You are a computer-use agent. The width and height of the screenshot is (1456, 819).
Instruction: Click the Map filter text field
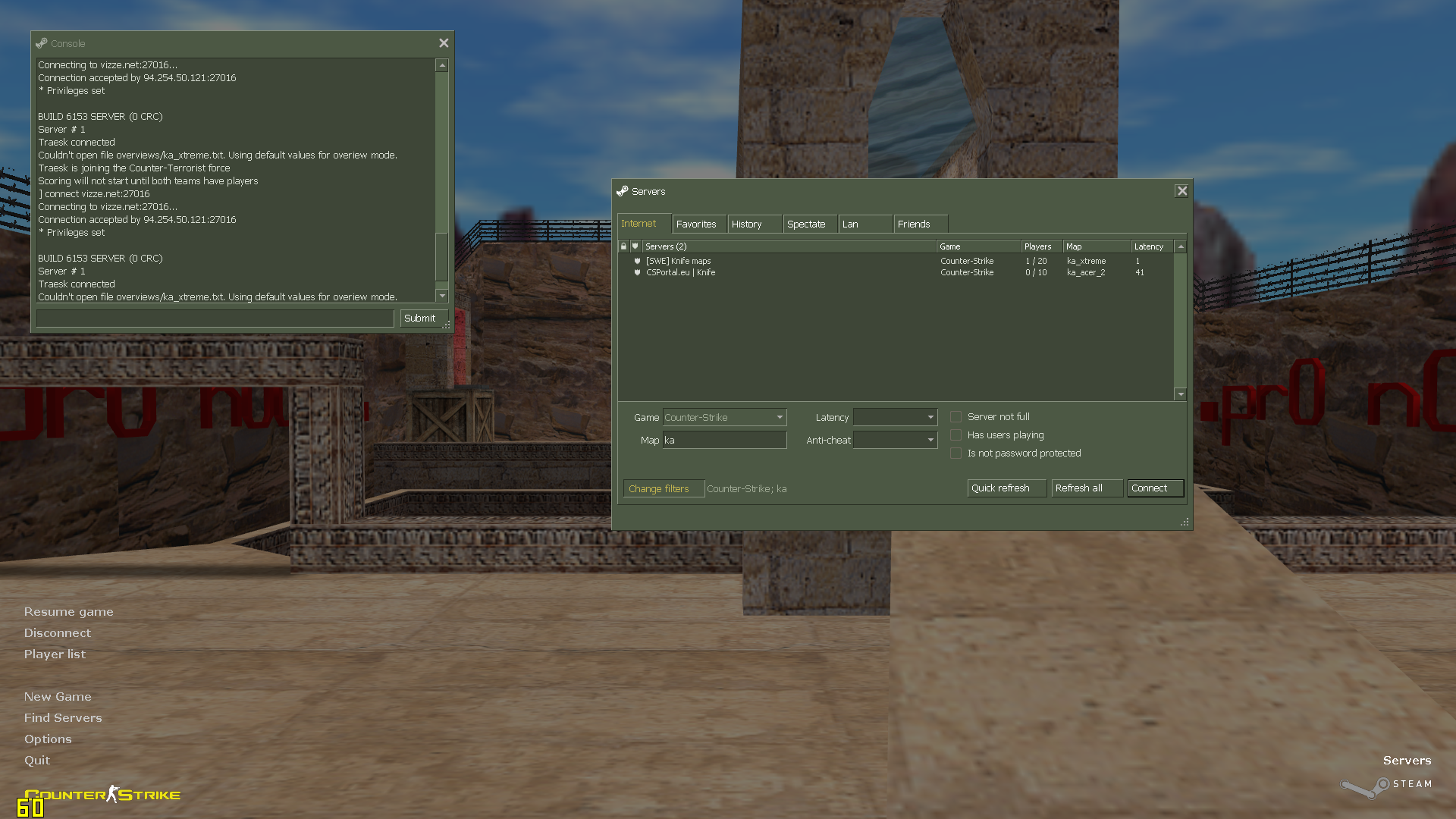(725, 441)
